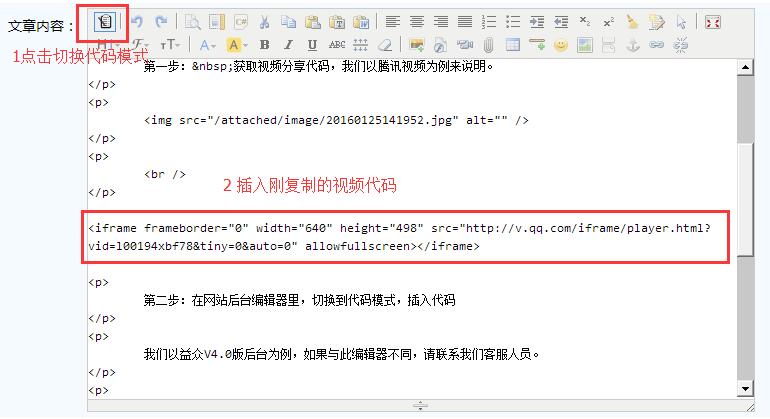Click the Cut scissors icon
This screenshot has height=419, width=770.
264,21
